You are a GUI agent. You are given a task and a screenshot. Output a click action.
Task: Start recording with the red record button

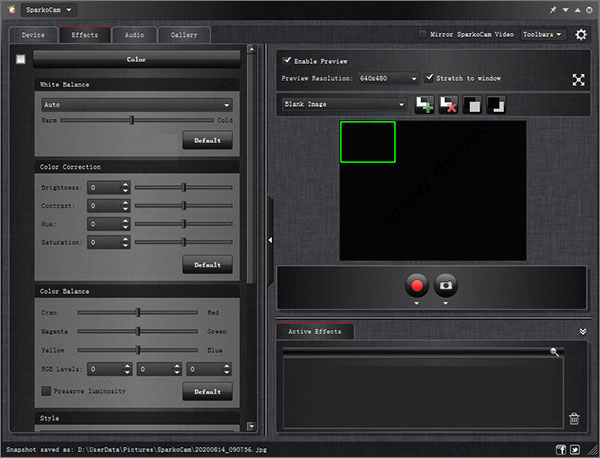pyautogui.click(x=417, y=285)
